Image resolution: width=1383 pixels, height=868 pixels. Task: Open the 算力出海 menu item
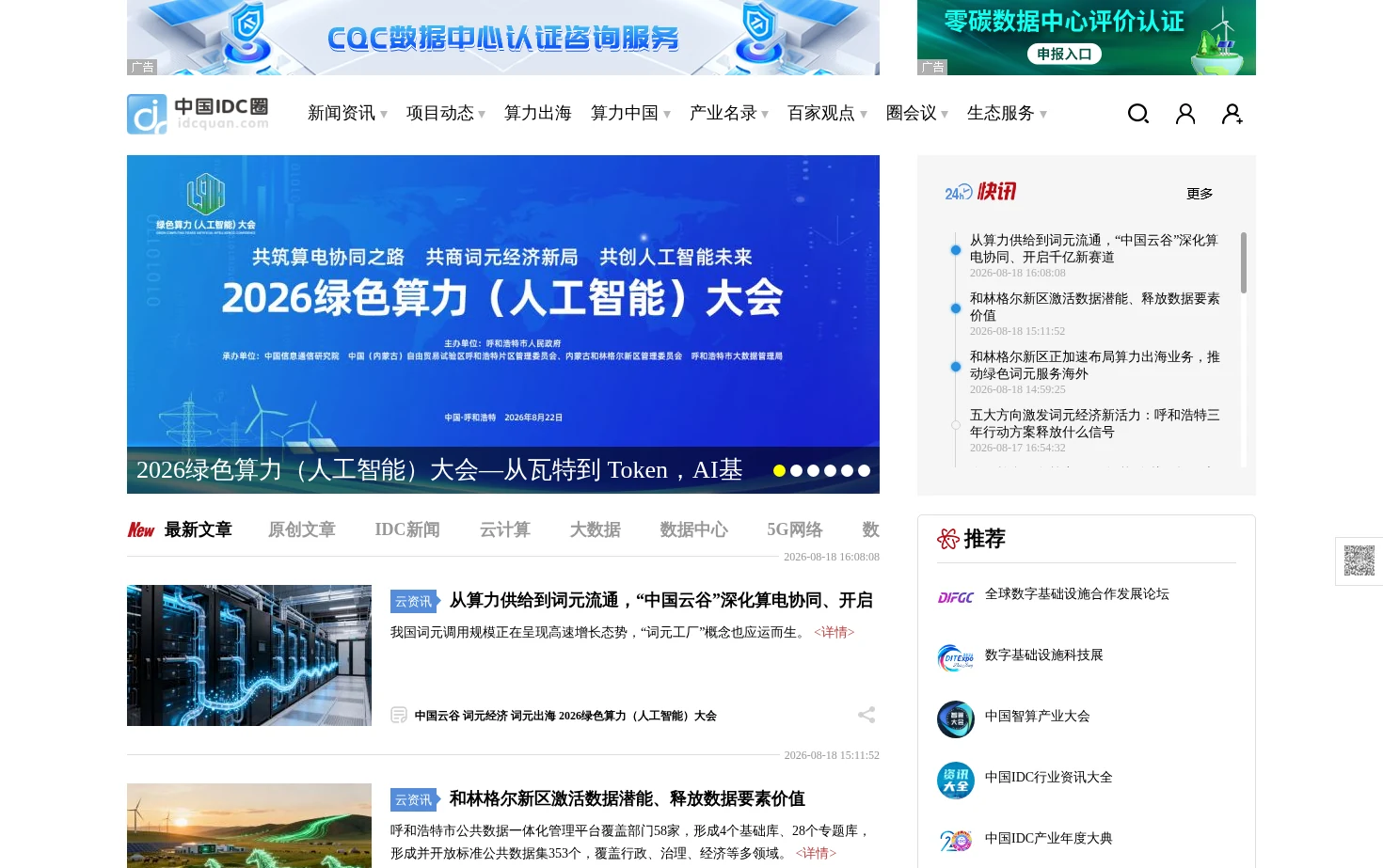pos(538,113)
